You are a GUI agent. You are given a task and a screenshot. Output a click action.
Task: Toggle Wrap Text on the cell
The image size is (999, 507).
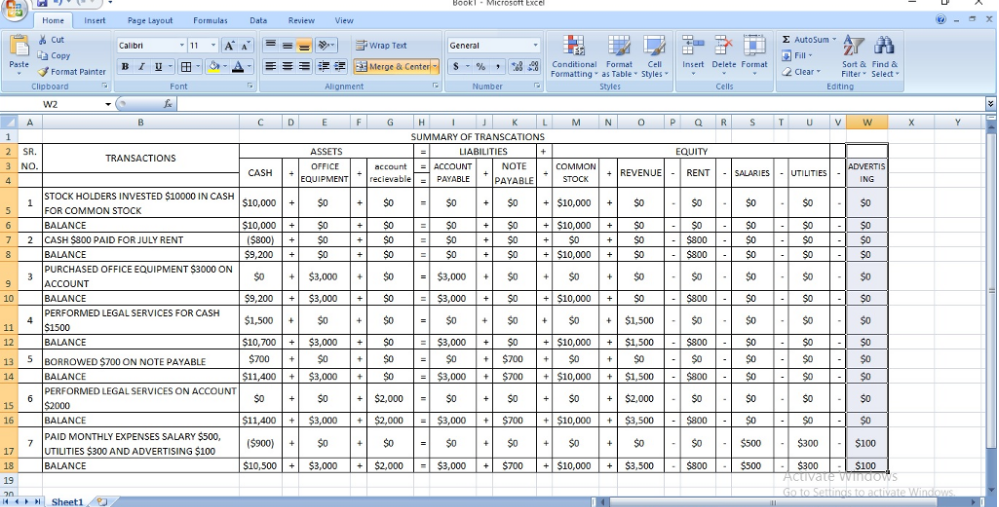point(381,46)
